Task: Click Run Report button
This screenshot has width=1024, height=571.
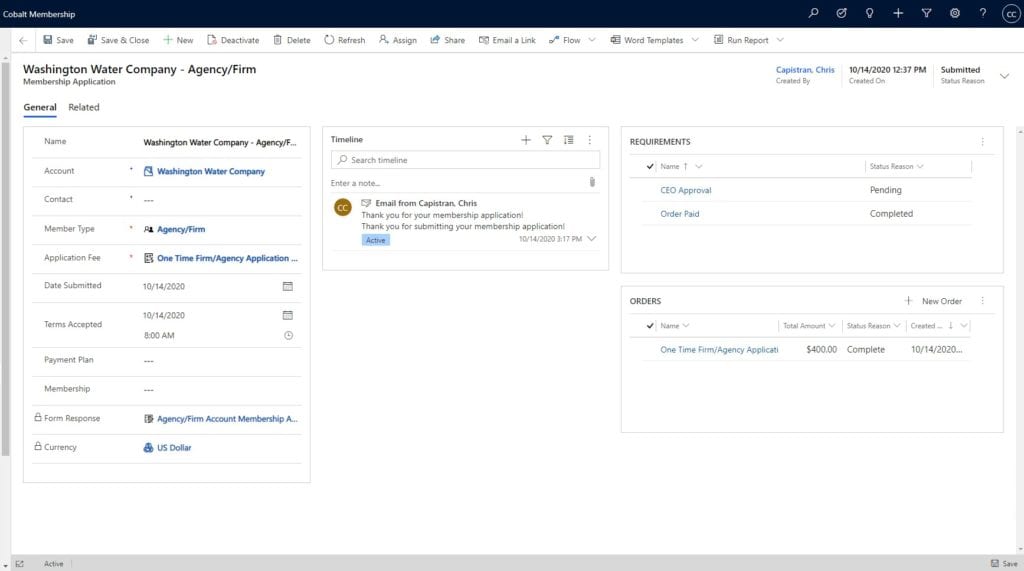Action: [741, 40]
